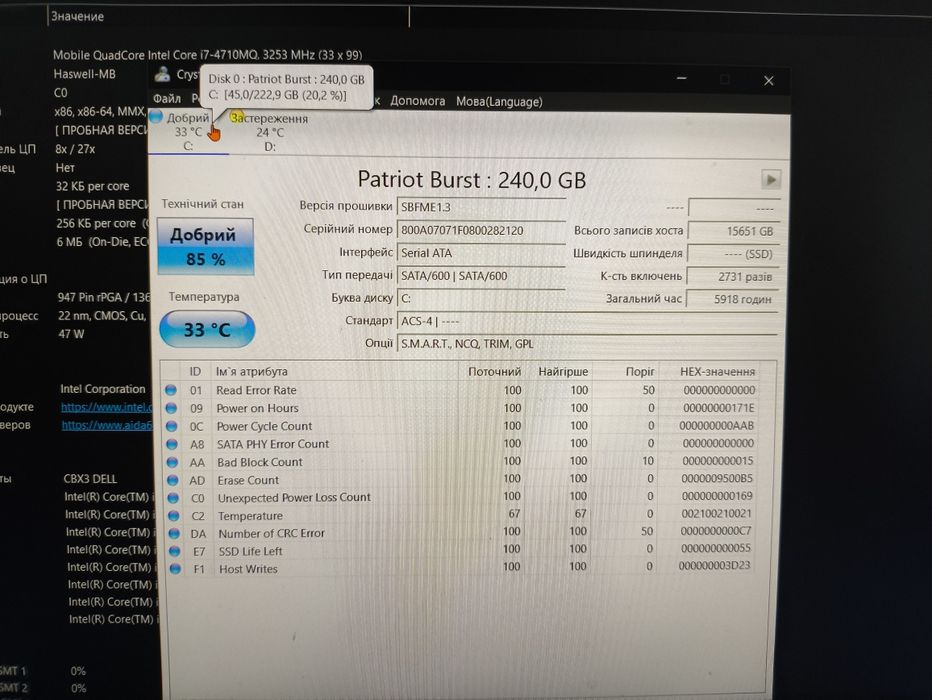932x700 pixels.
Task: Select the Erase Count attribute name
Action: [248, 480]
